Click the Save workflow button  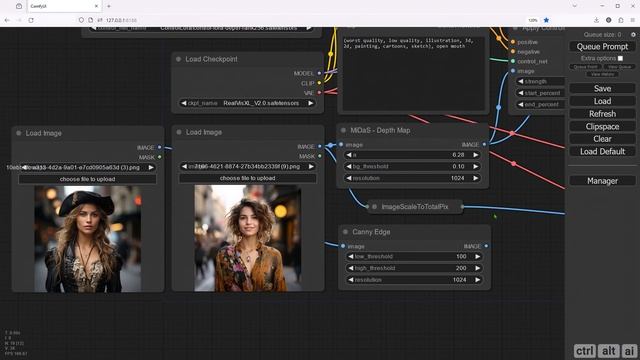pyautogui.click(x=602, y=89)
